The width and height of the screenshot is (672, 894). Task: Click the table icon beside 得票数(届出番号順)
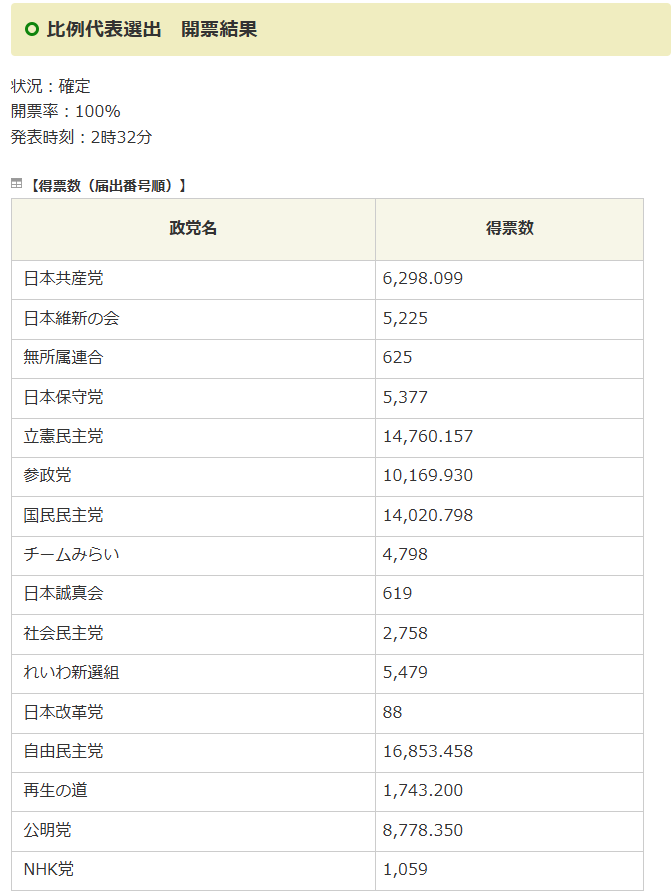[x=17, y=184]
